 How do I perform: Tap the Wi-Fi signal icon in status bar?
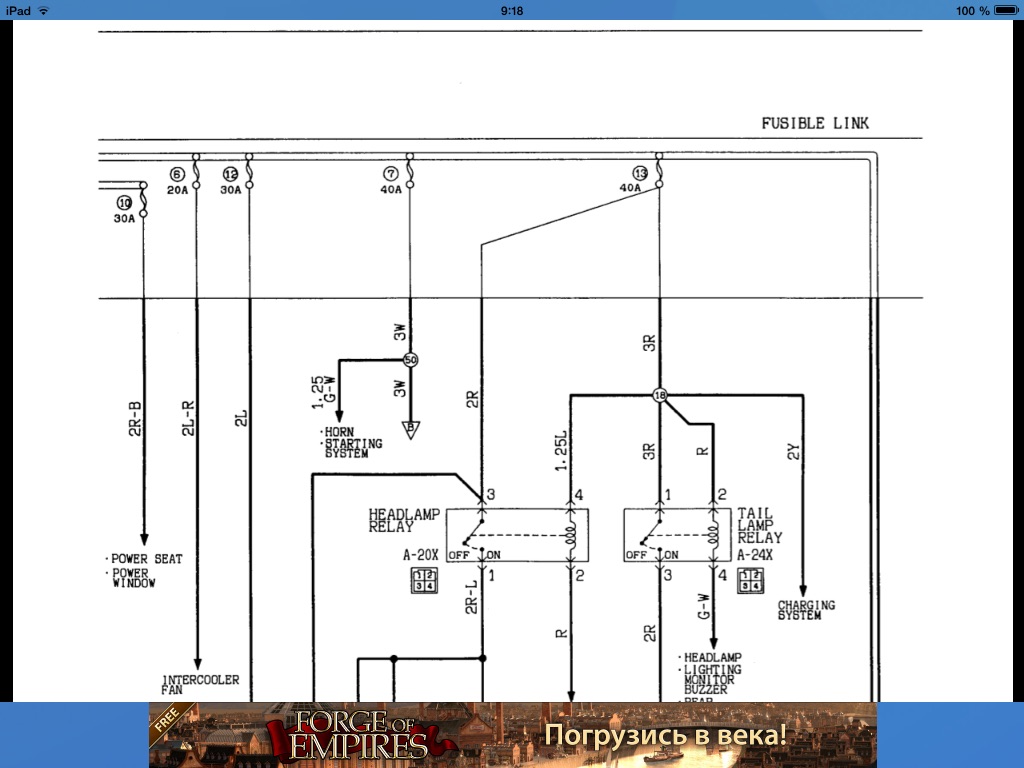point(44,10)
